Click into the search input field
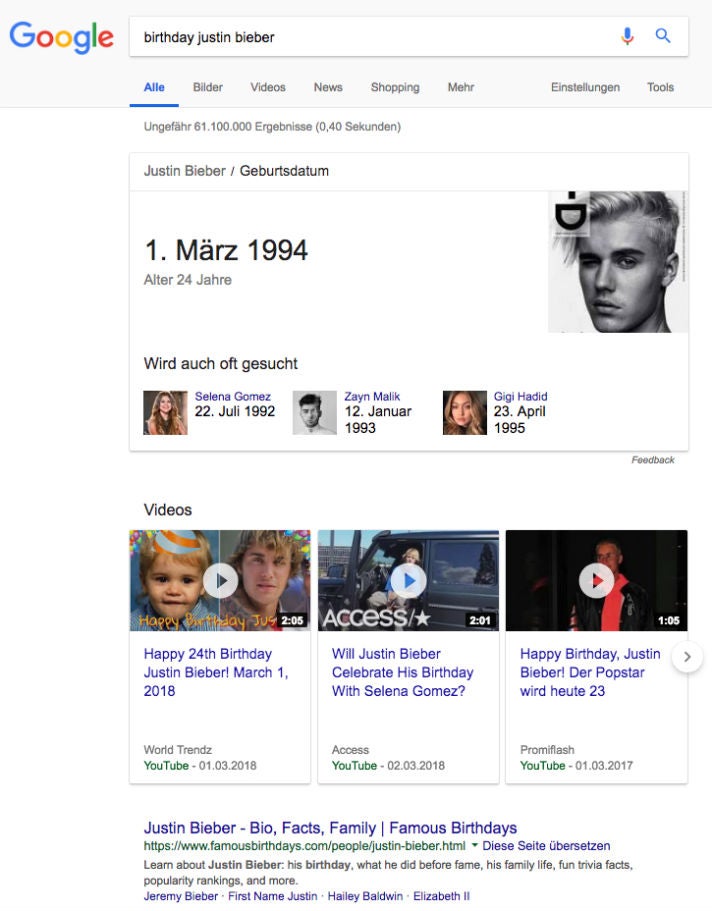Image resolution: width=712 pixels, height=911 pixels. pyautogui.click(x=370, y=37)
